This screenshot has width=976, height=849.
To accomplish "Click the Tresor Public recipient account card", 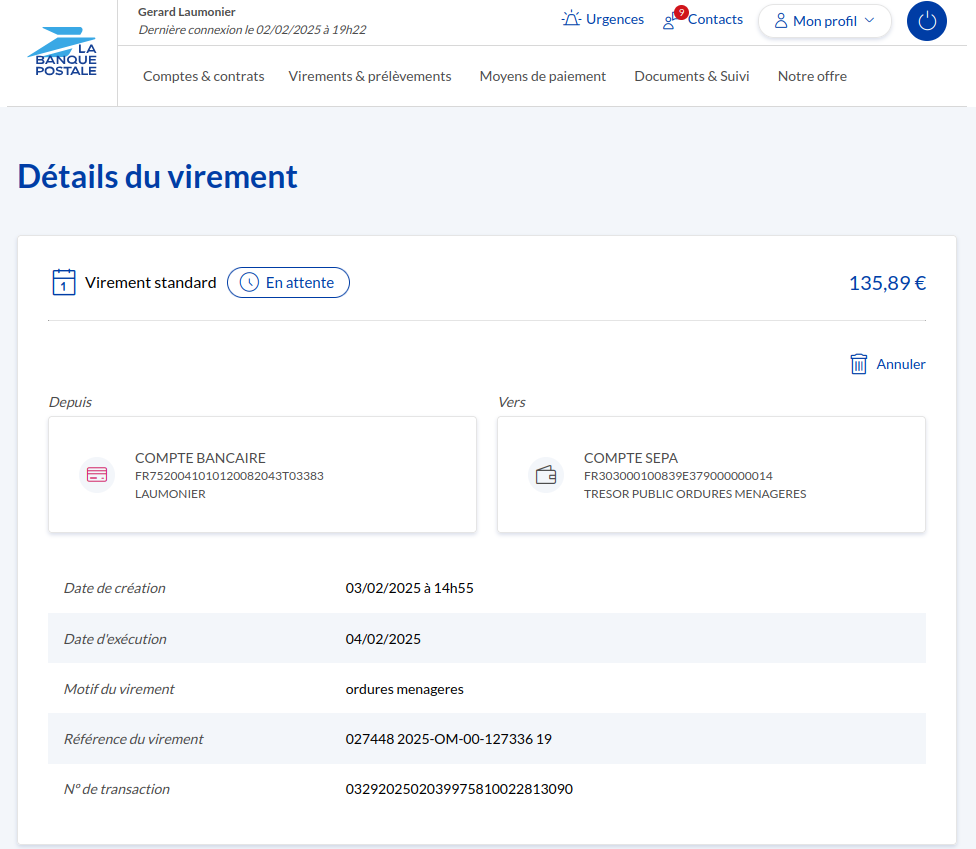I will 711,475.
